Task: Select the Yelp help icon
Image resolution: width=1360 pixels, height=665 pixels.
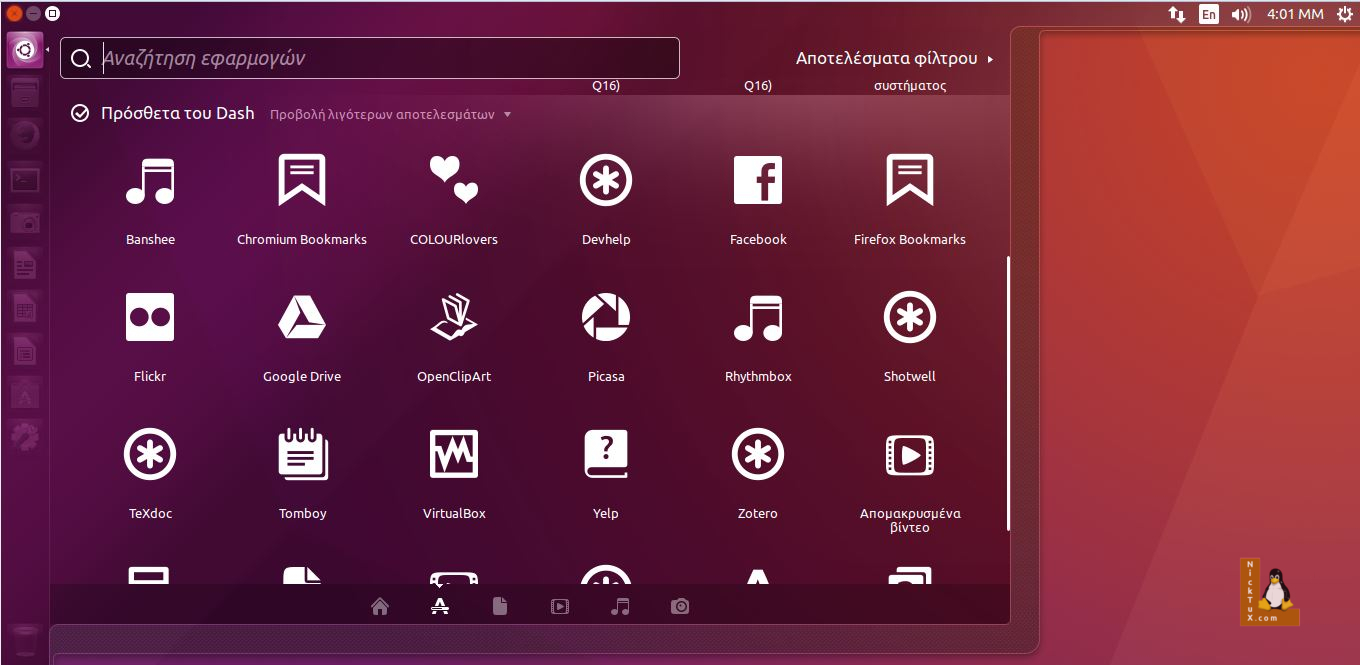Action: pyautogui.click(x=606, y=456)
